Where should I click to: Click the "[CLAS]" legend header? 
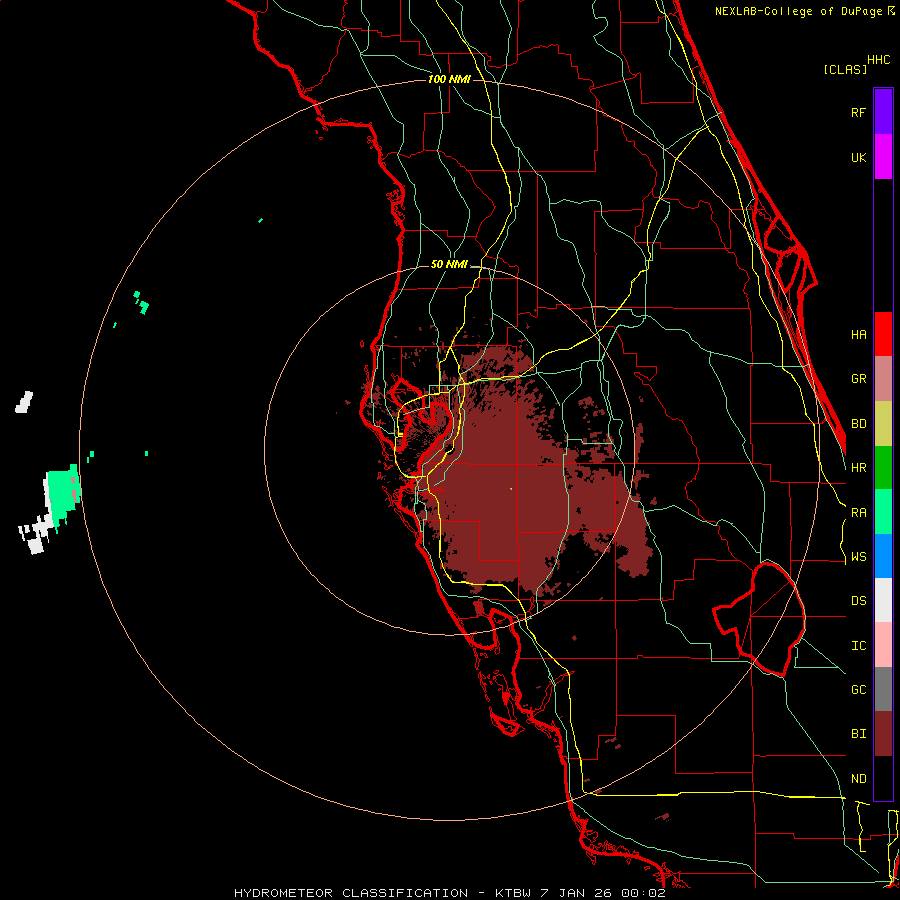[845, 69]
